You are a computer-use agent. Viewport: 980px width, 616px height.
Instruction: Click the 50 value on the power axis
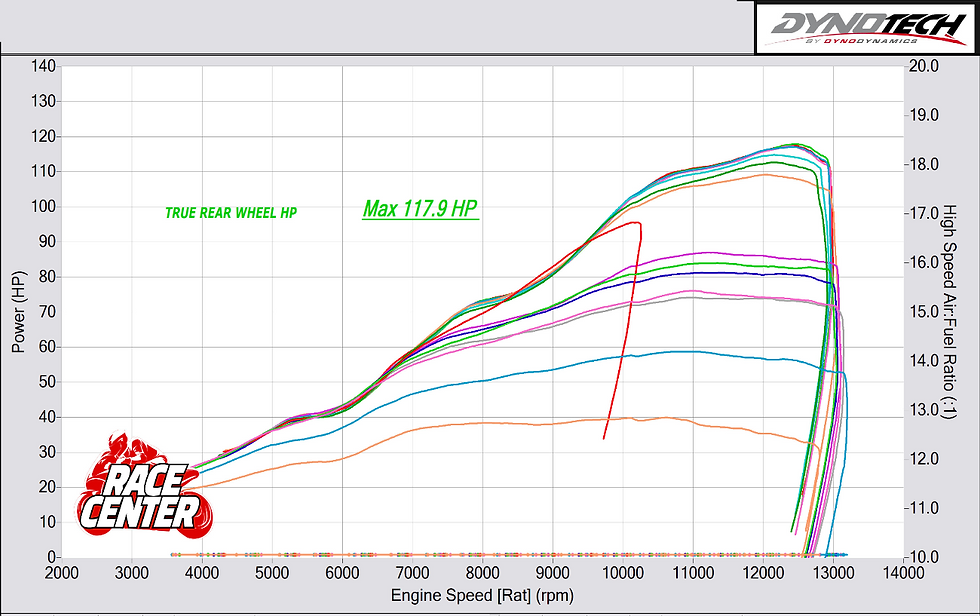[x=47, y=382]
